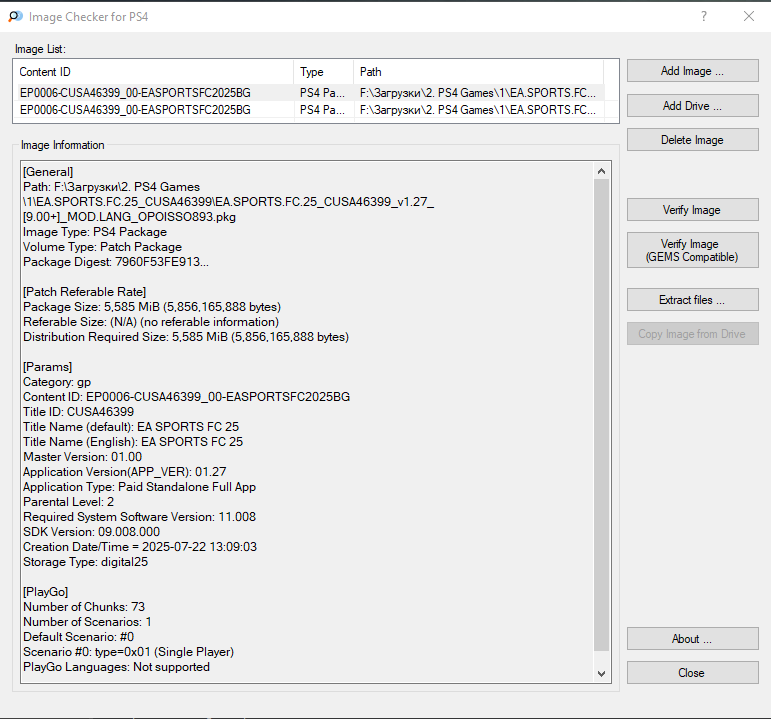
Task: Click the up arrow of the info scrollbar
Action: [601, 171]
